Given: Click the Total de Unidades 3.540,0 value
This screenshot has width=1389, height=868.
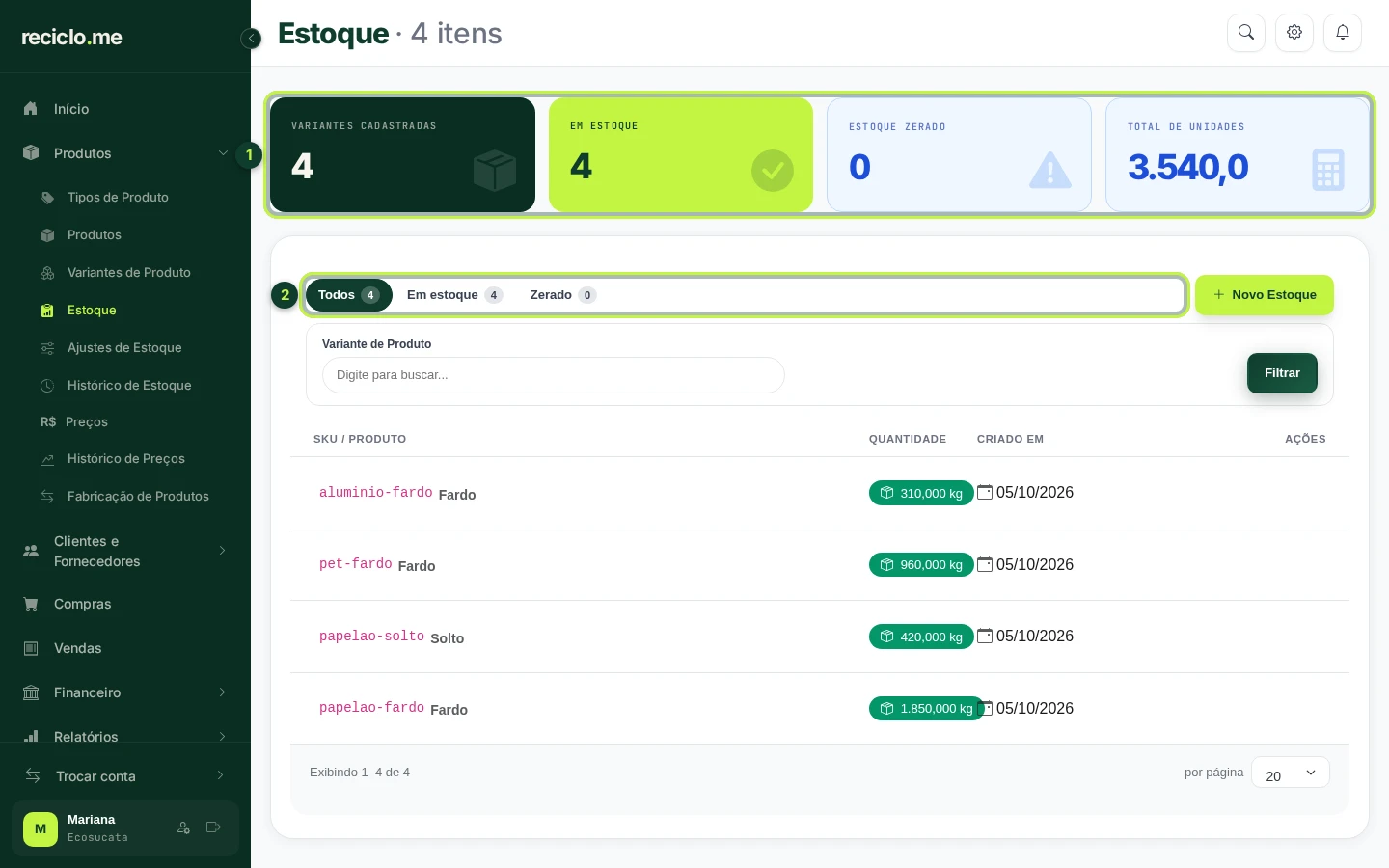Looking at the screenshot, I should point(1188,168).
